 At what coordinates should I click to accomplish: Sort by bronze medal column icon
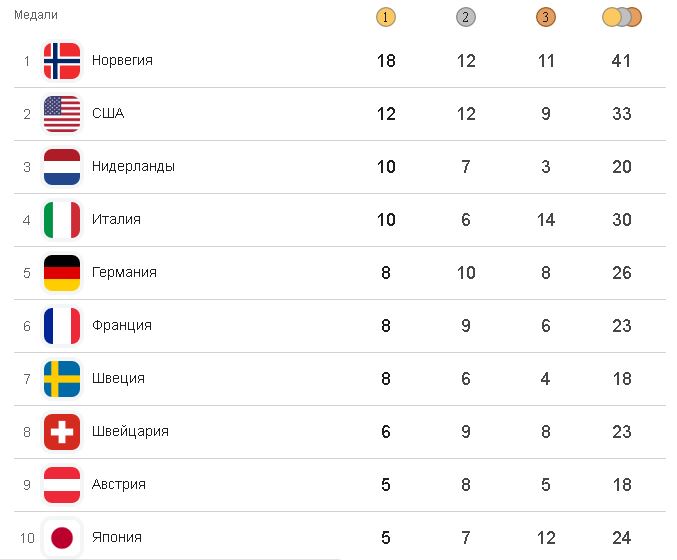(545, 17)
